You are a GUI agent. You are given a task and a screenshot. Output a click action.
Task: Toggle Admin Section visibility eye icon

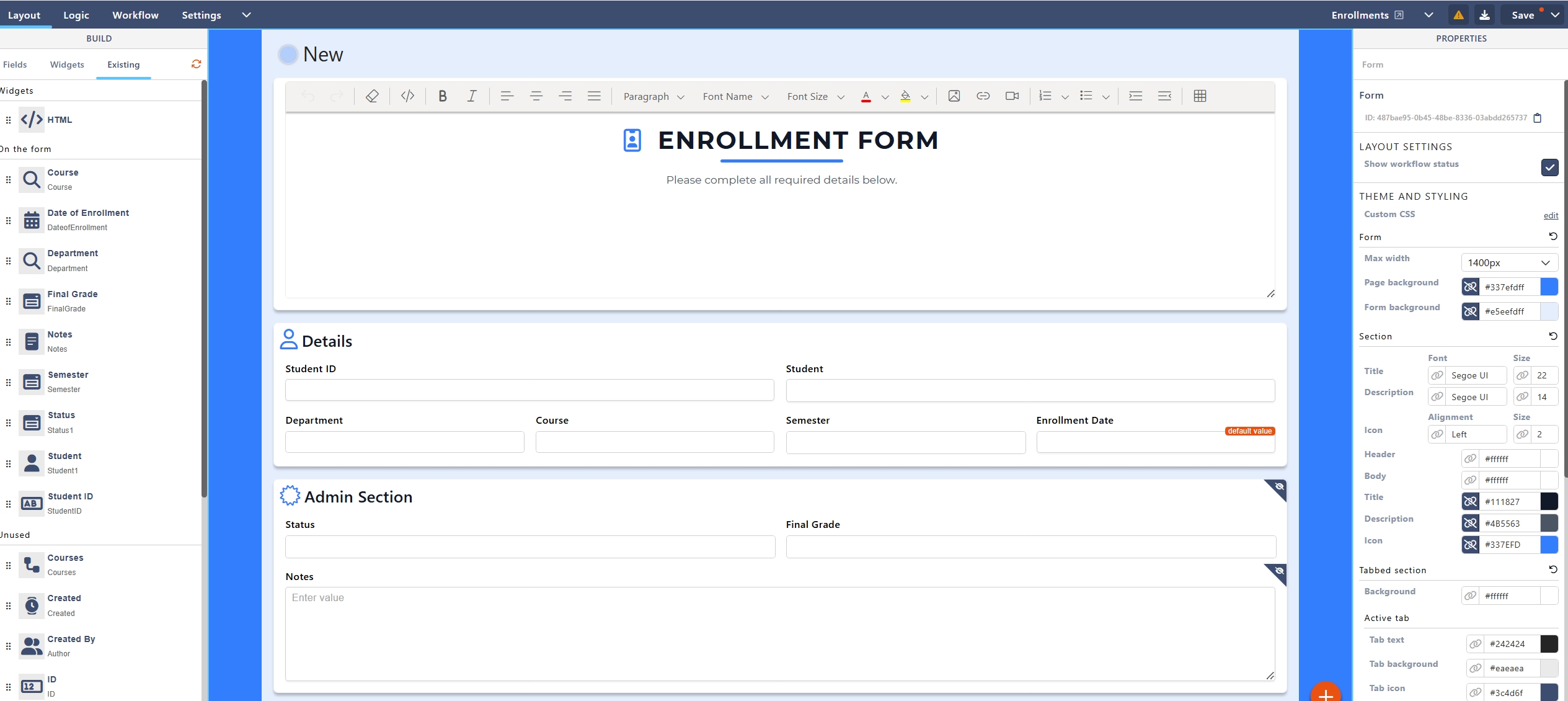(1279, 487)
